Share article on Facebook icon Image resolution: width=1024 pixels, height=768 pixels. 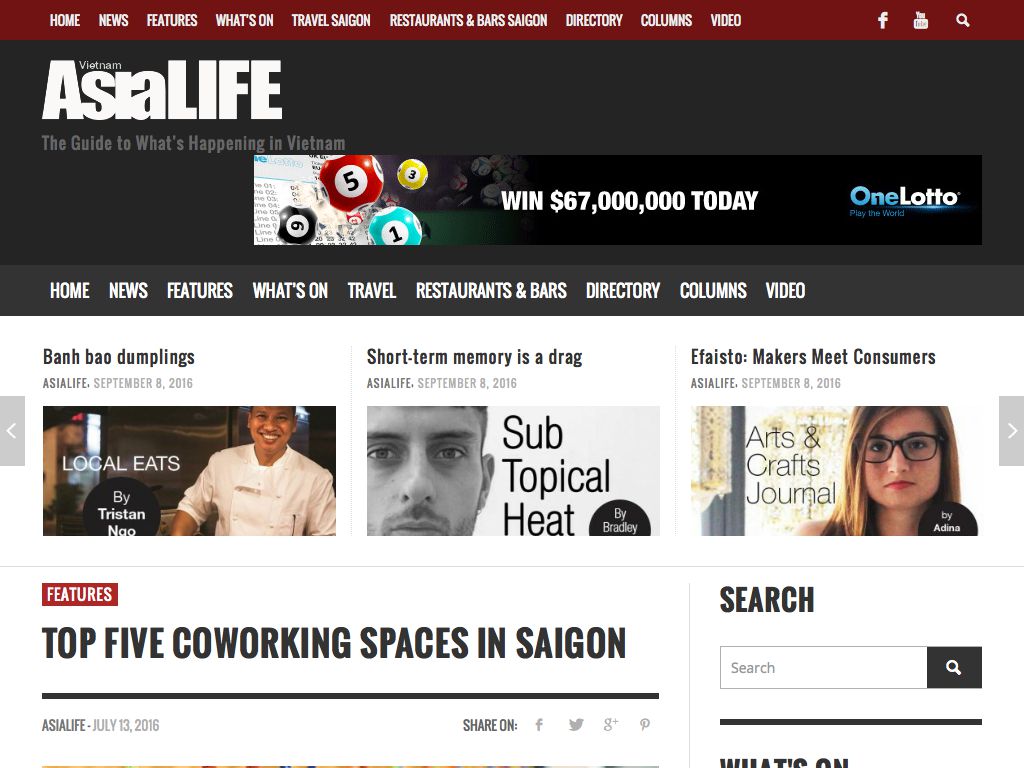point(539,725)
